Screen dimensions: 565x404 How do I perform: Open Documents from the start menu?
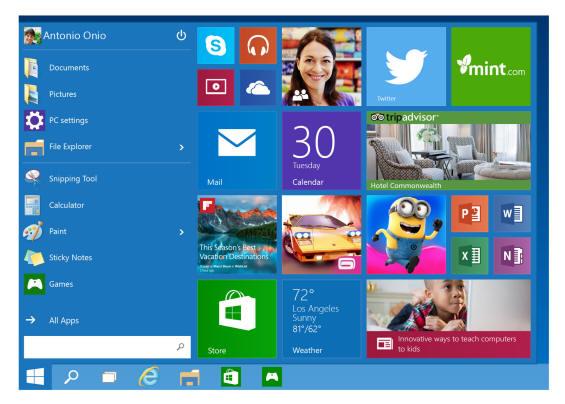[x=107, y=68]
